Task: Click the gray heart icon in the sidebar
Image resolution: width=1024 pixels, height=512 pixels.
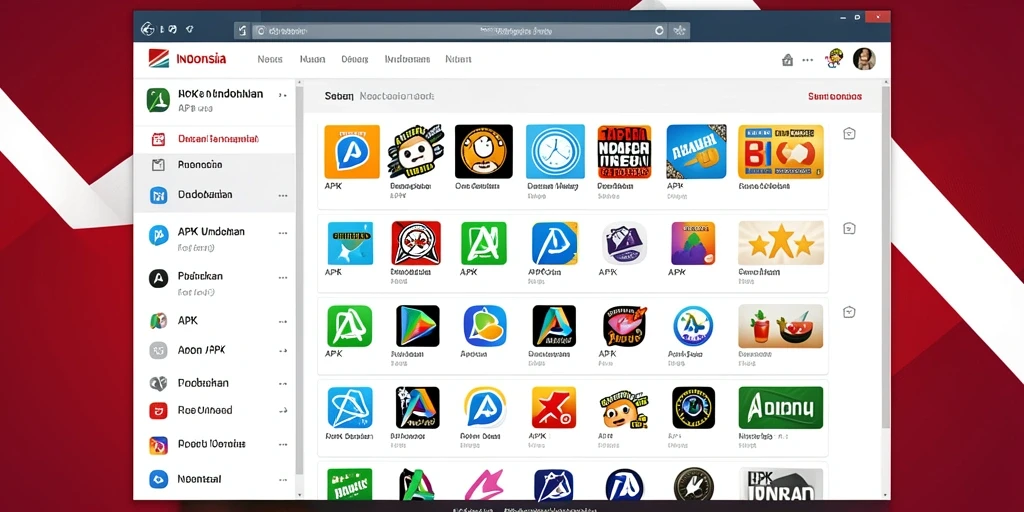Action: click(x=158, y=383)
